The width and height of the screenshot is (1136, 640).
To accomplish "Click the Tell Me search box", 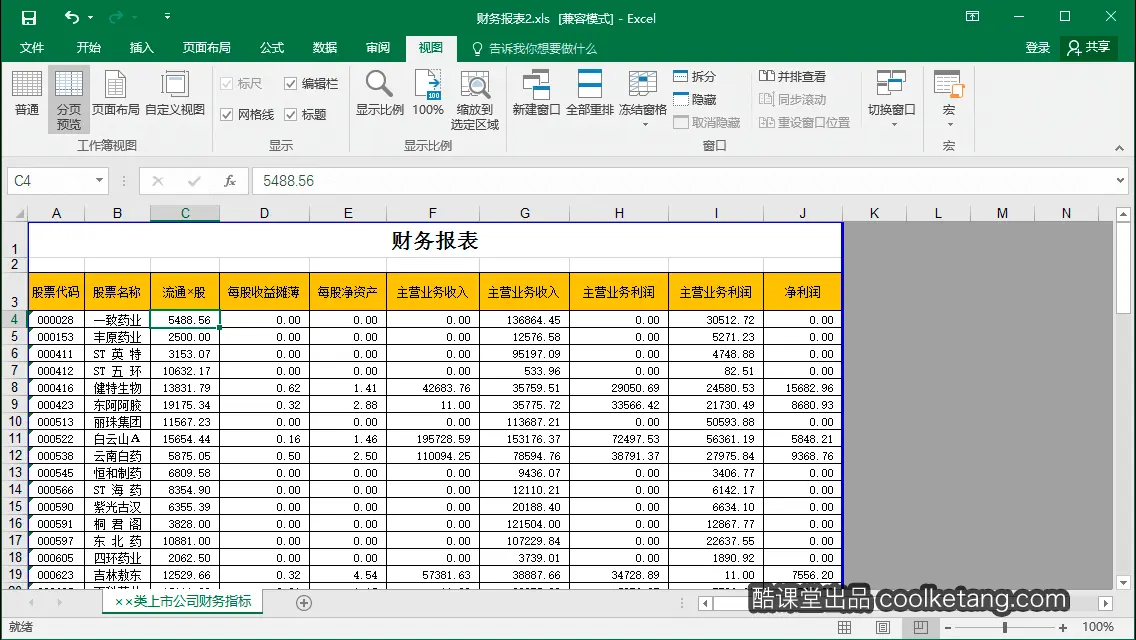I will 534,49.
